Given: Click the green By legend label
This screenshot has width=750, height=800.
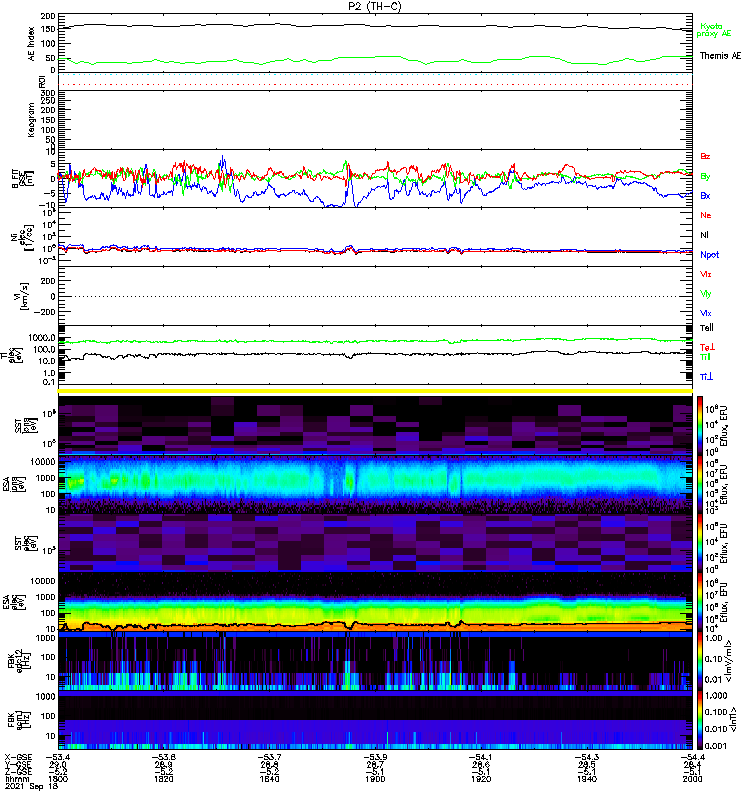Looking at the screenshot, I should tap(705, 177).
